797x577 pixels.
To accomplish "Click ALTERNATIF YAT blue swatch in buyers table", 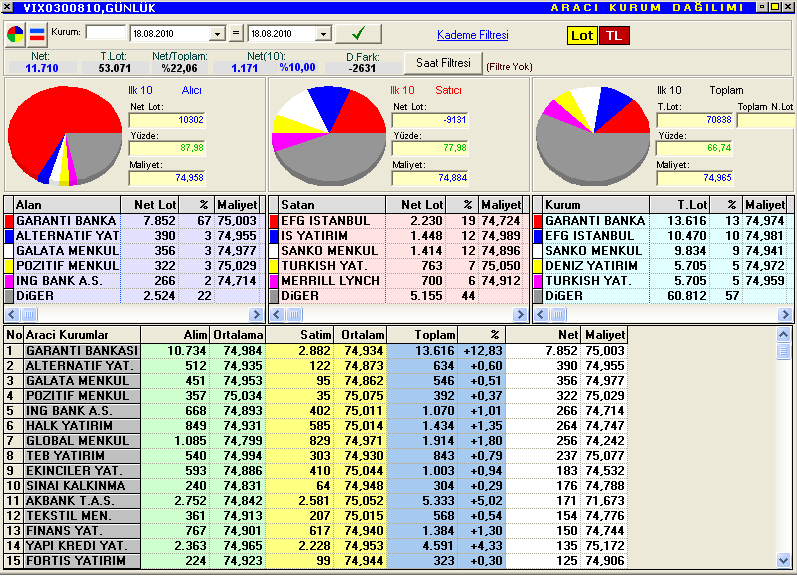I will [9, 236].
